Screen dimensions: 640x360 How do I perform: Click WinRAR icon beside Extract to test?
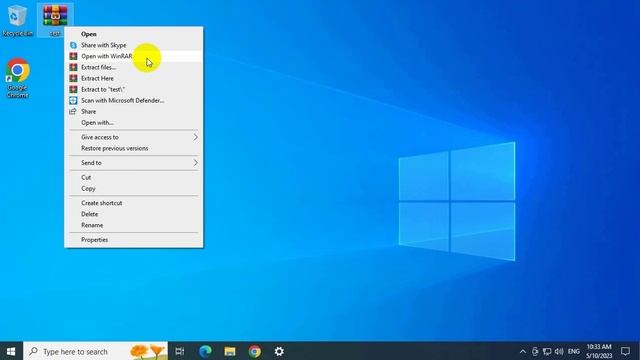73,89
